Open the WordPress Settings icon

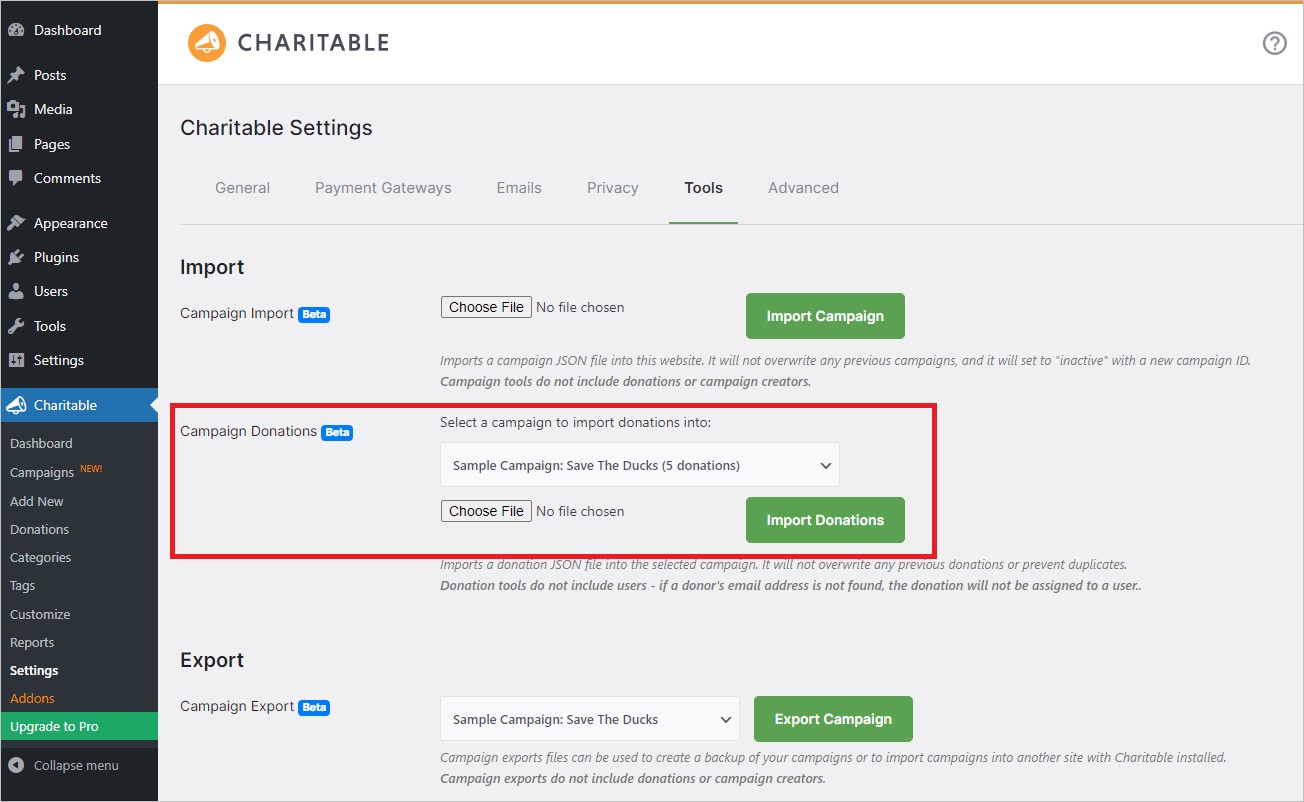pyautogui.click(x=18, y=360)
